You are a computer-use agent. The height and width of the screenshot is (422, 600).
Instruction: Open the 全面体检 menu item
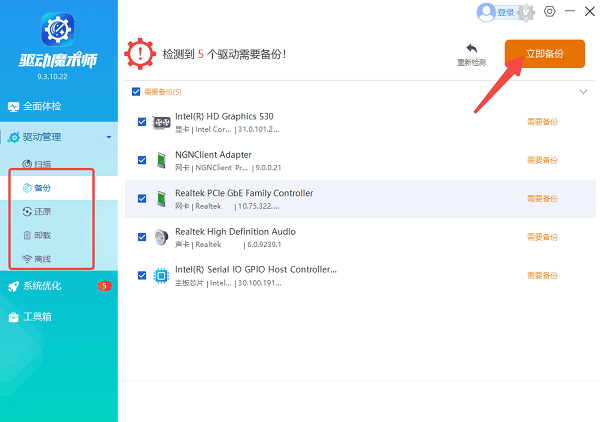(59, 106)
